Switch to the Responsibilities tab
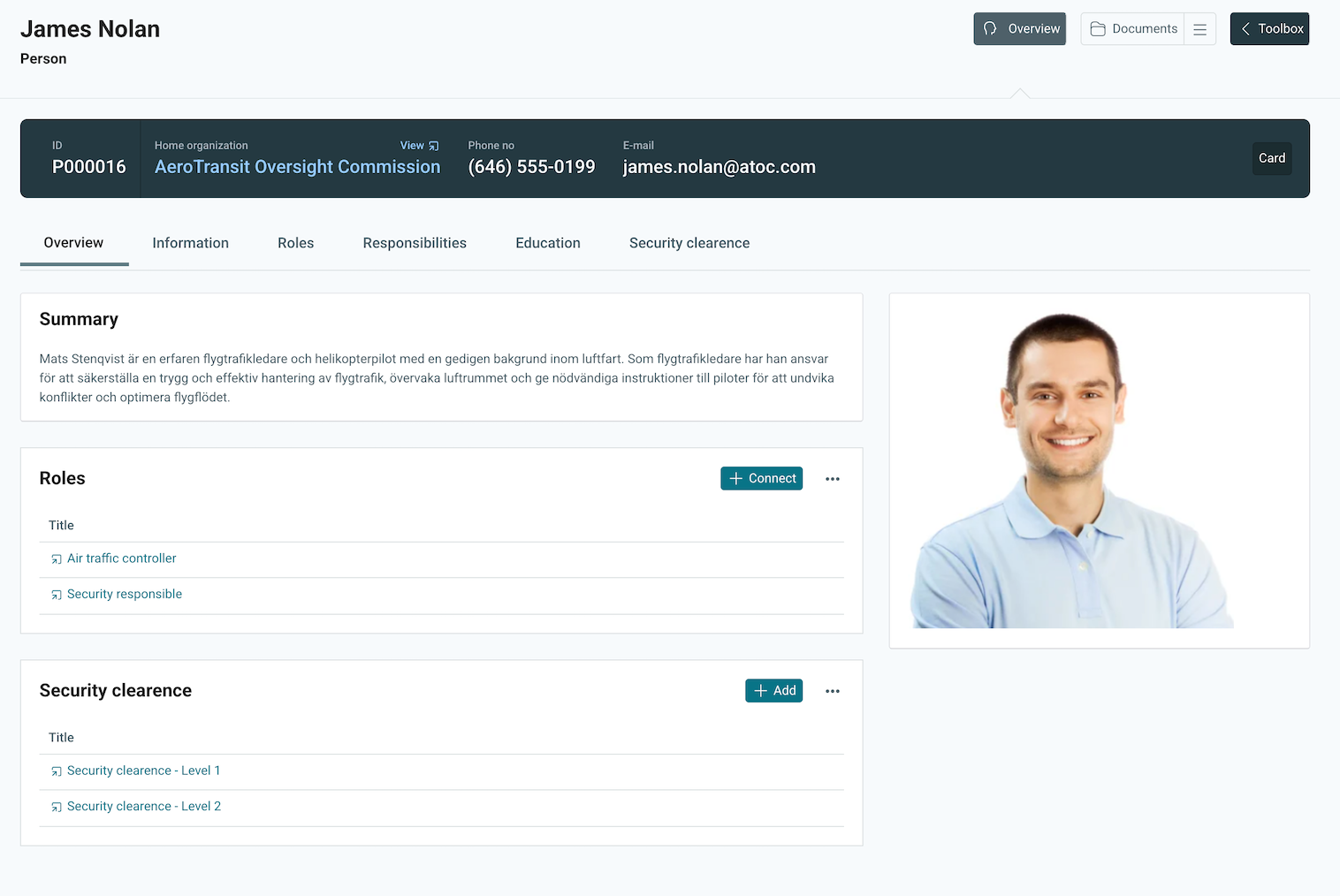The height and width of the screenshot is (896, 1340). click(415, 243)
